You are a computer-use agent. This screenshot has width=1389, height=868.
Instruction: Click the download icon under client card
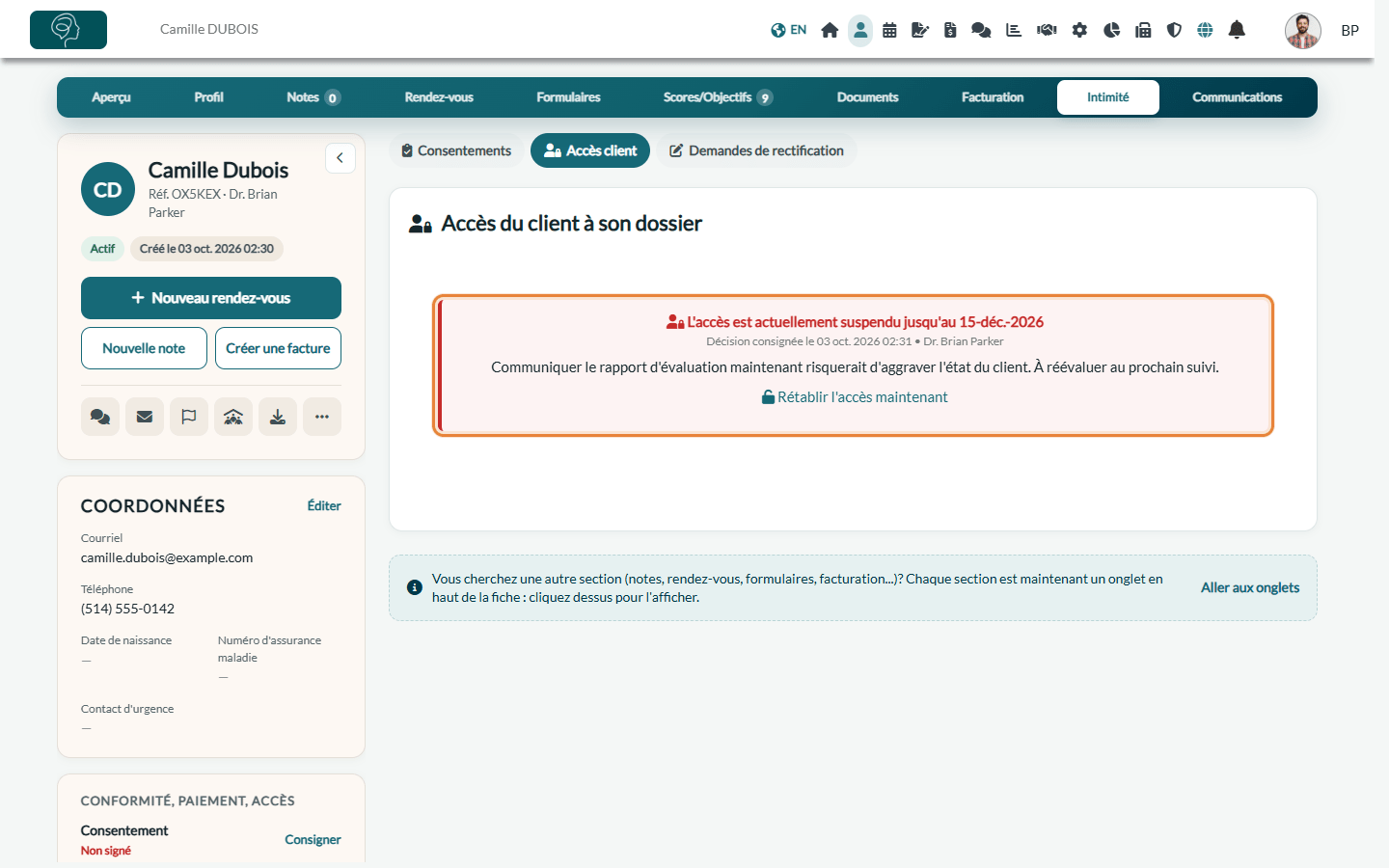[x=278, y=417]
